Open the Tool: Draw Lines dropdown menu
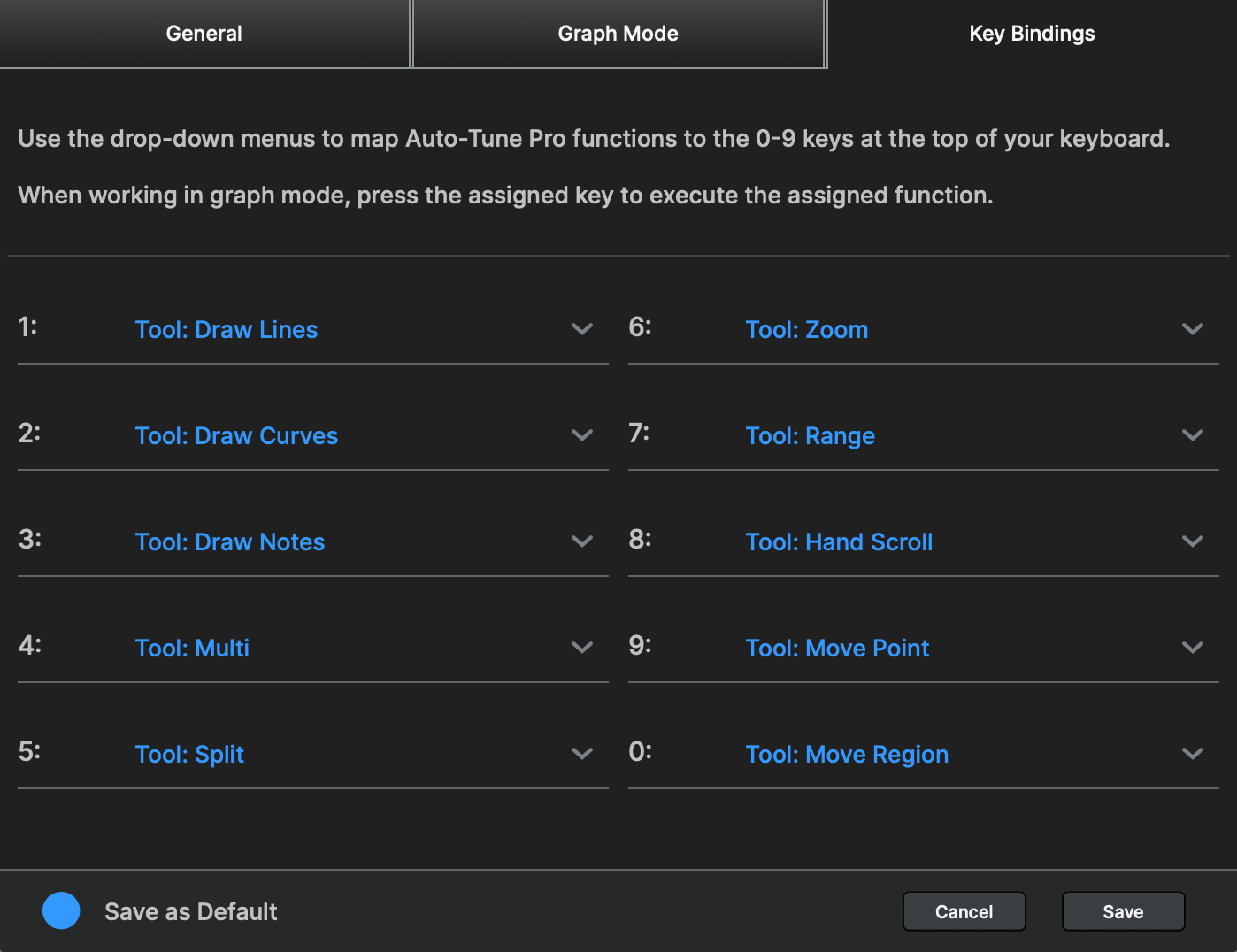 click(x=227, y=329)
